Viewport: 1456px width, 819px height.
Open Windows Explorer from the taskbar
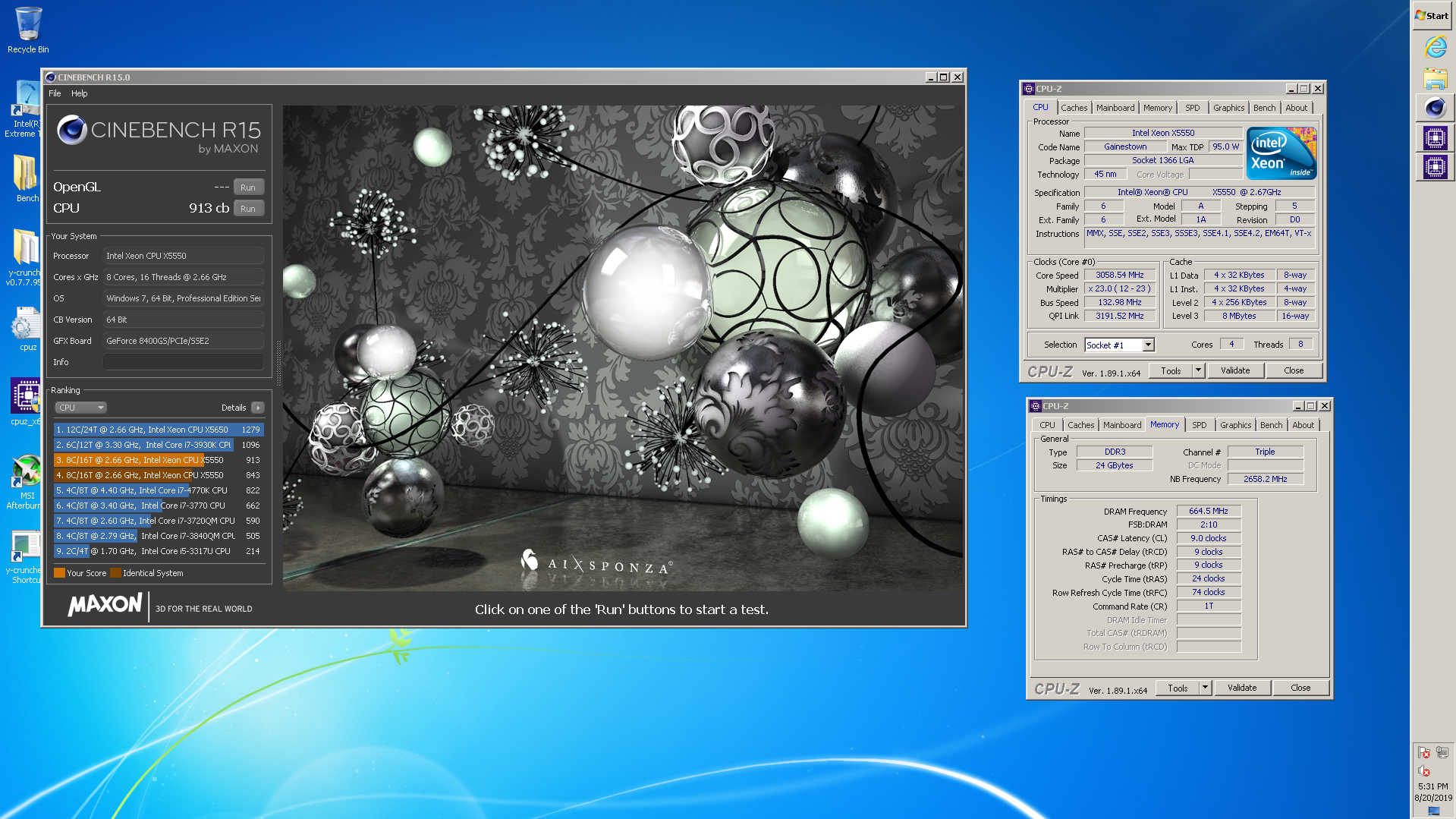click(x=1435, y=77)
